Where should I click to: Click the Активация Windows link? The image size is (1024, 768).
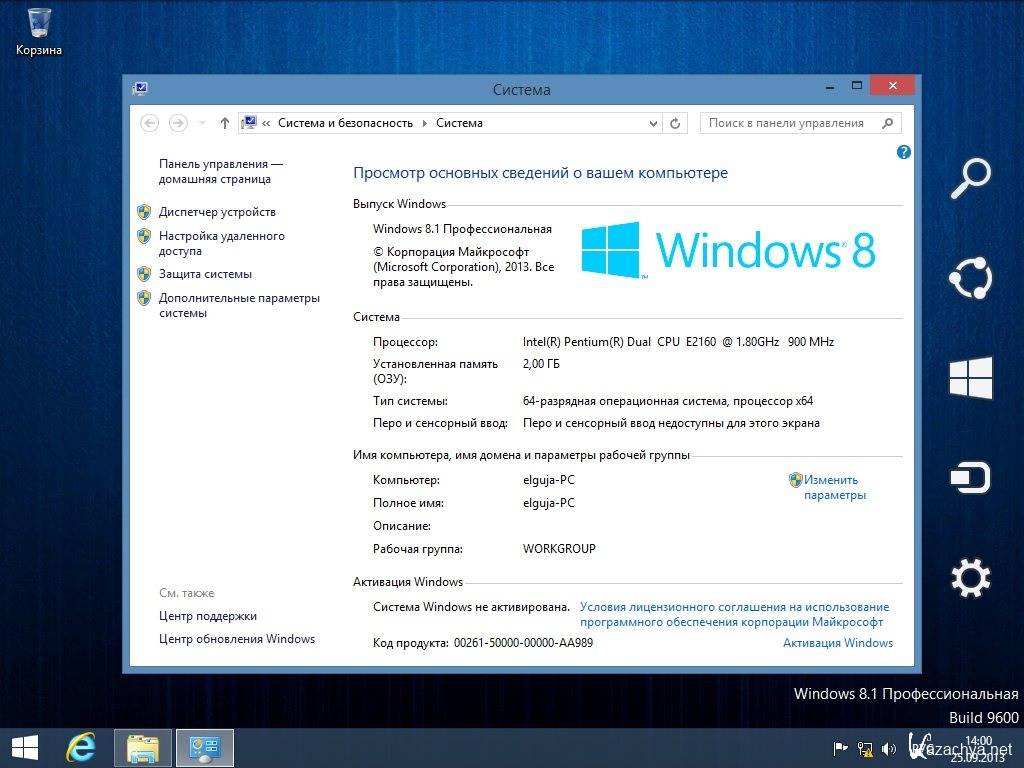[x=837, y=643]
